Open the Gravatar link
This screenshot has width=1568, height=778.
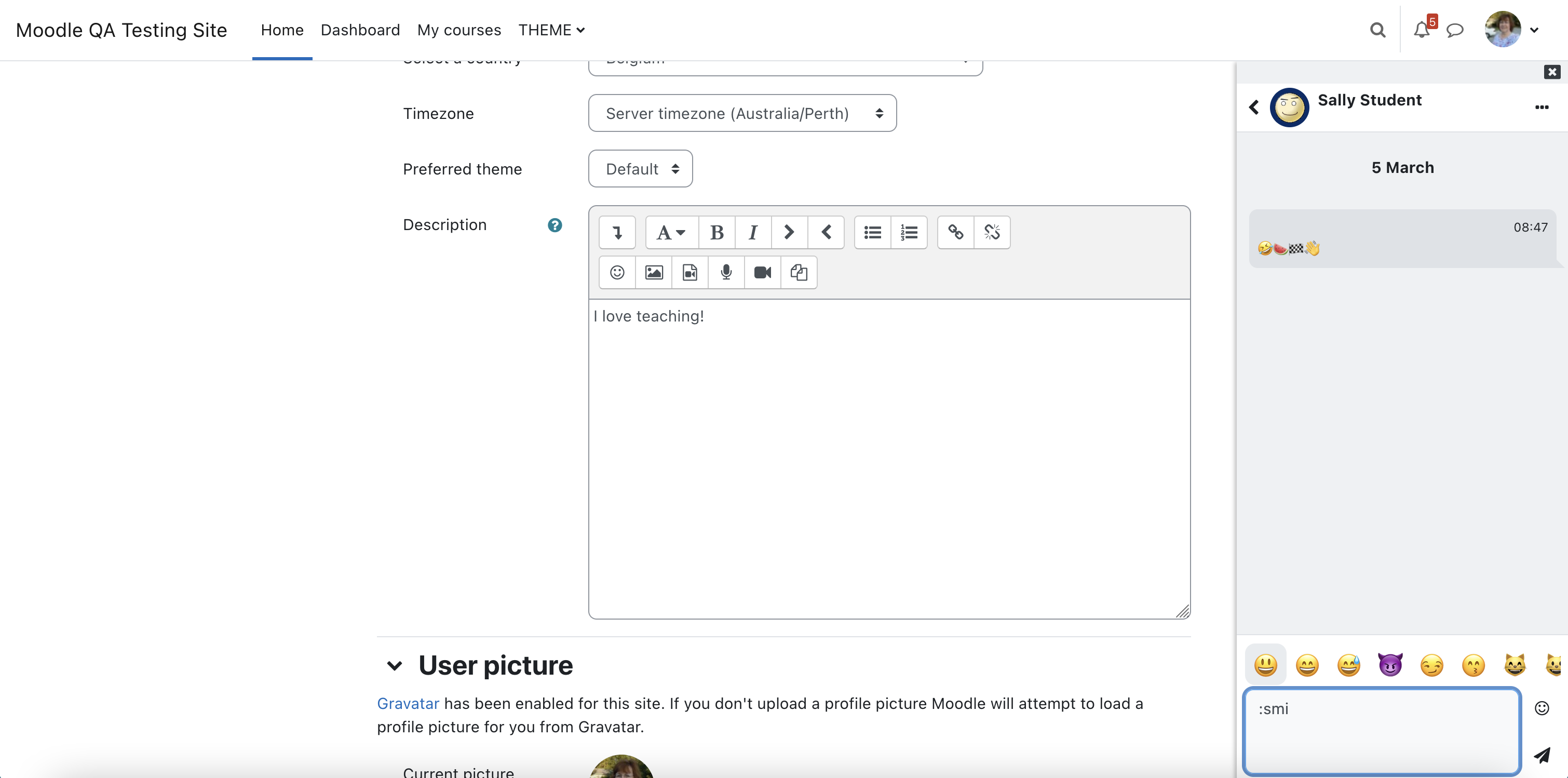pos(408,703)
